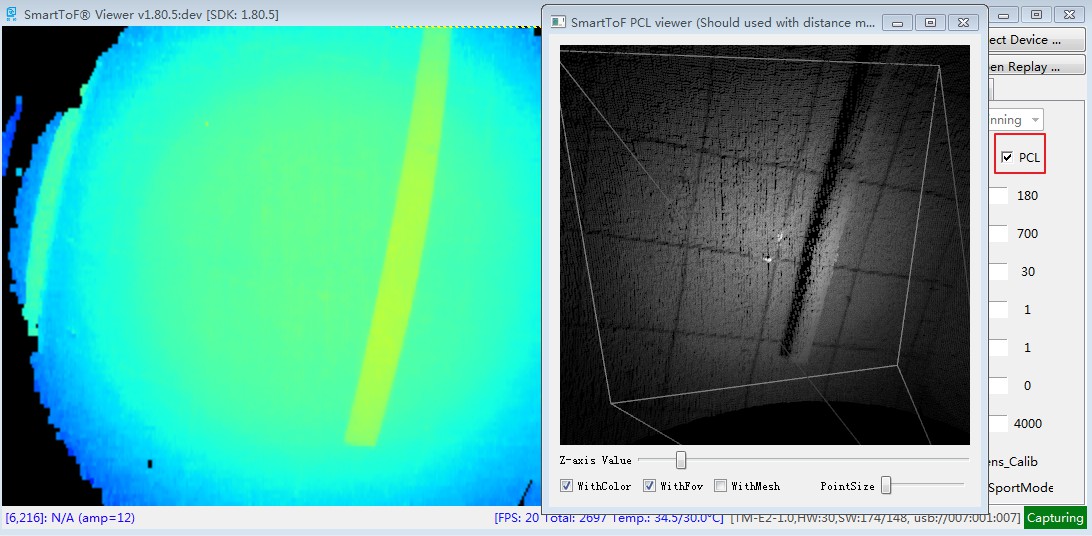Enable the WithMesh checkbox

tap(720, 486)
